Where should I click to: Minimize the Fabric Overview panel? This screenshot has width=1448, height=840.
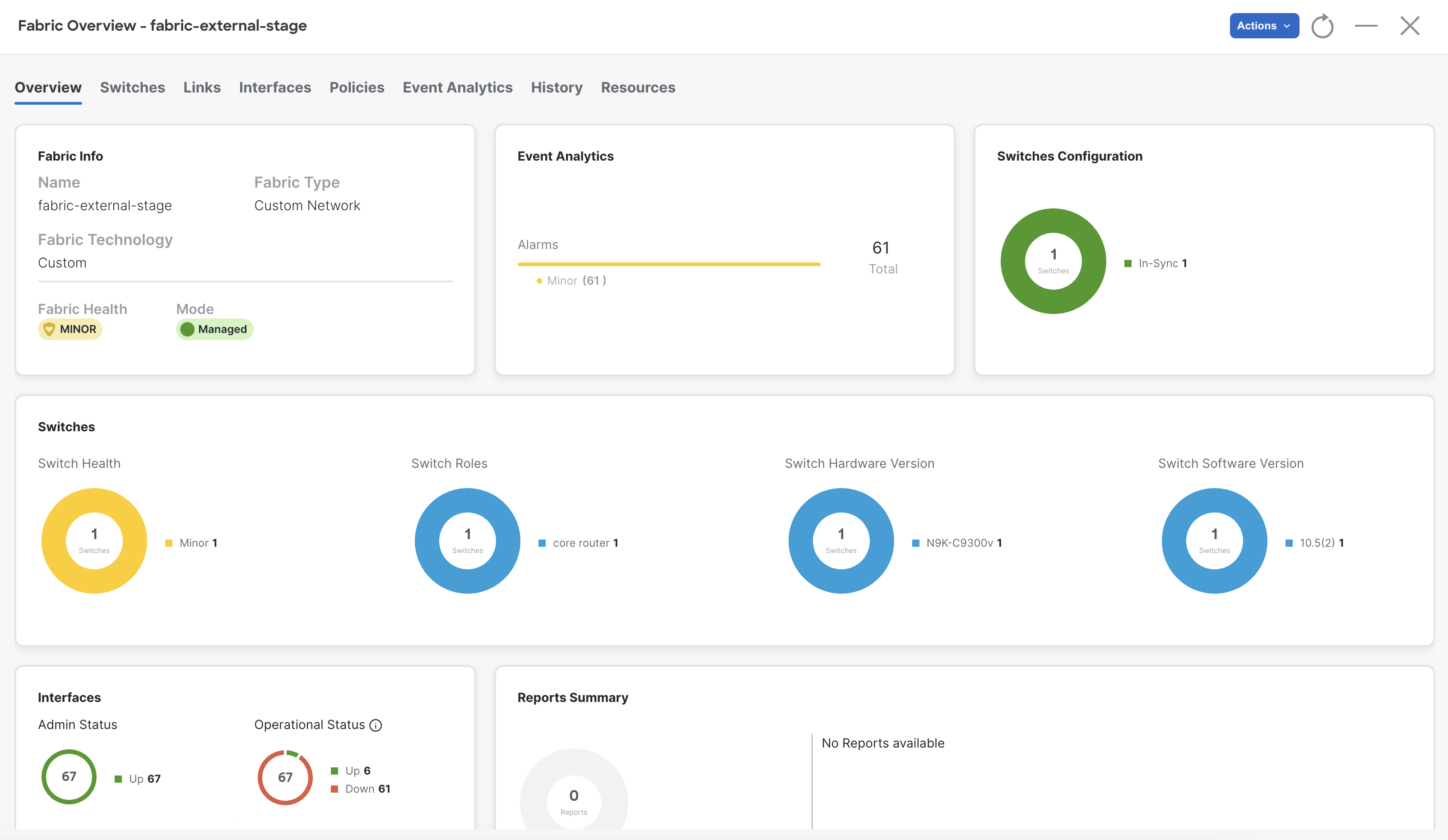[1366, 26]
